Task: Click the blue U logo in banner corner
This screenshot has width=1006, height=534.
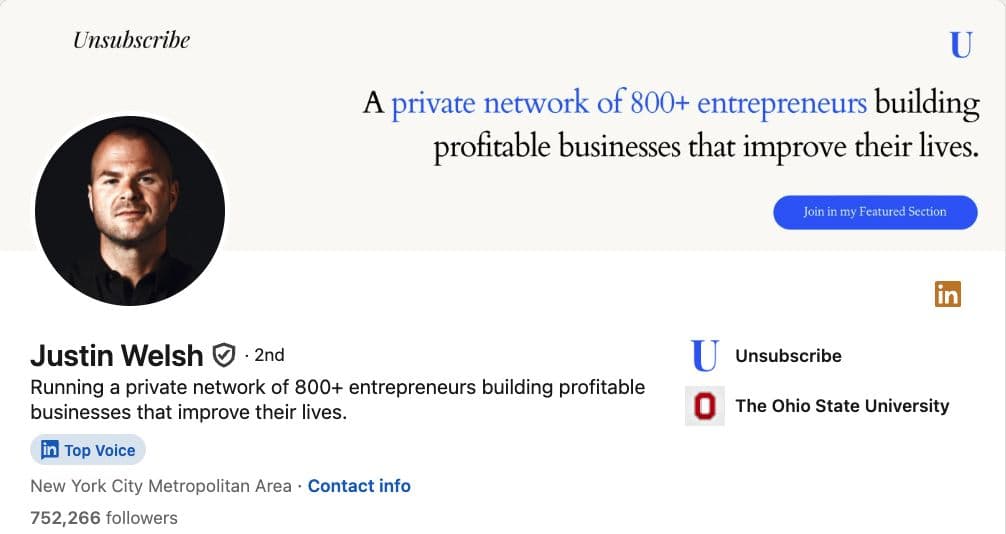Action: (961, 45)
